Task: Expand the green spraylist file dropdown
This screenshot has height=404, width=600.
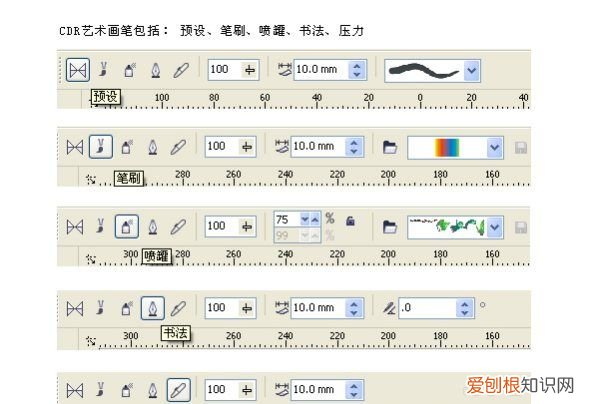Action: click(495, 228)
